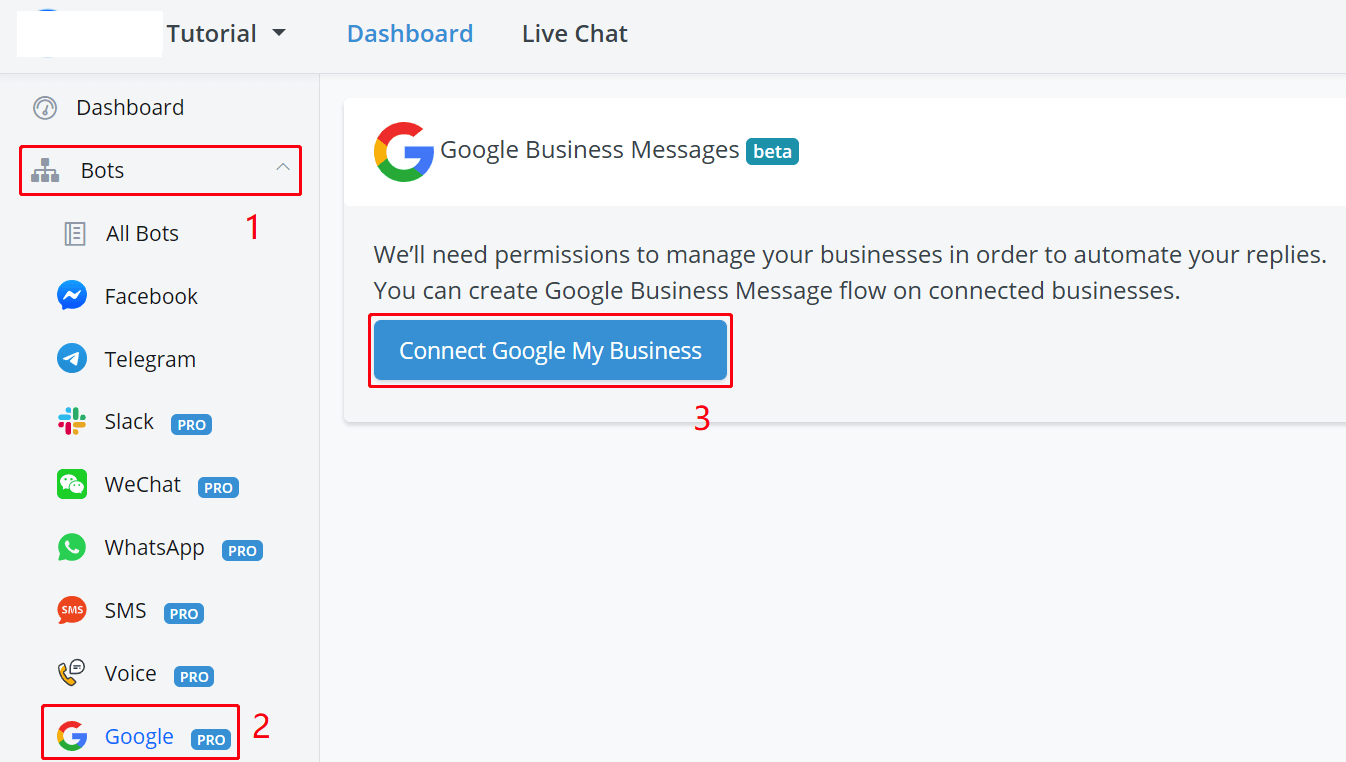Select SMS bot channel

coord(125,610)
